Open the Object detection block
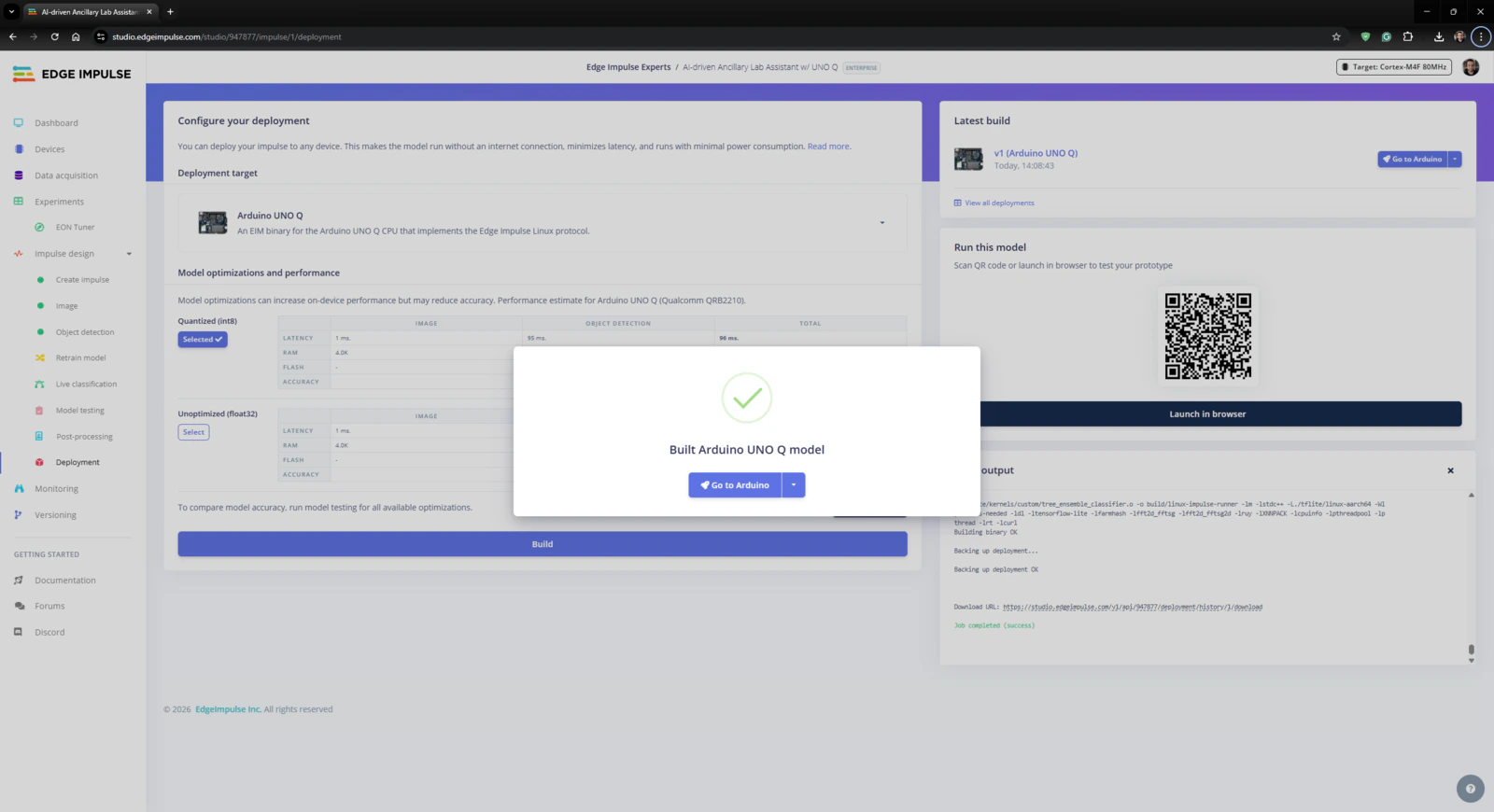 pos(85,332)
